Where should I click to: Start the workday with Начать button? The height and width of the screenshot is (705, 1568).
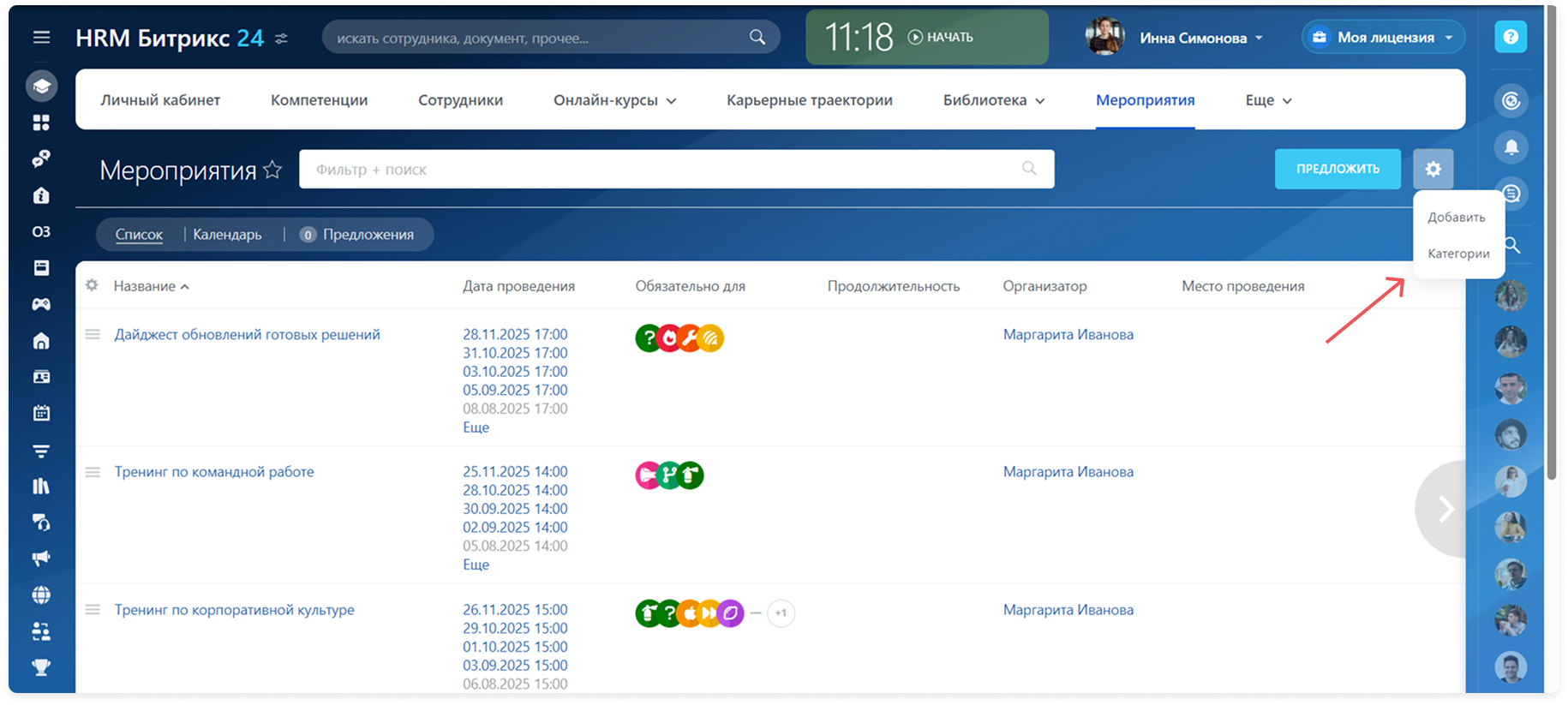point(941,38)
